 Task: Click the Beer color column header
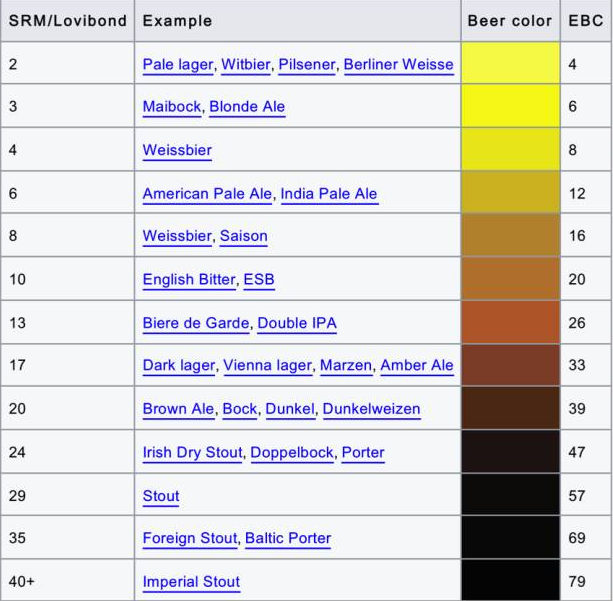(x=511, y=21)
